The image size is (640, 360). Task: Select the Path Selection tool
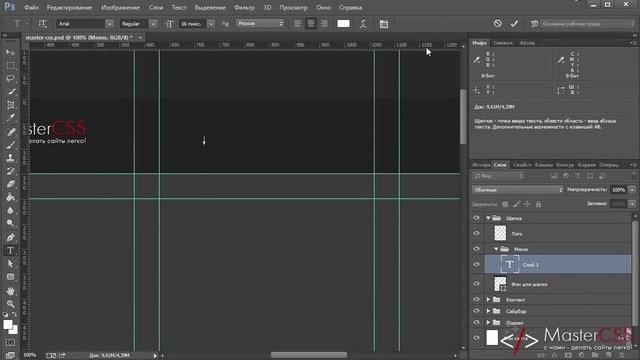[x=11, y=264]
